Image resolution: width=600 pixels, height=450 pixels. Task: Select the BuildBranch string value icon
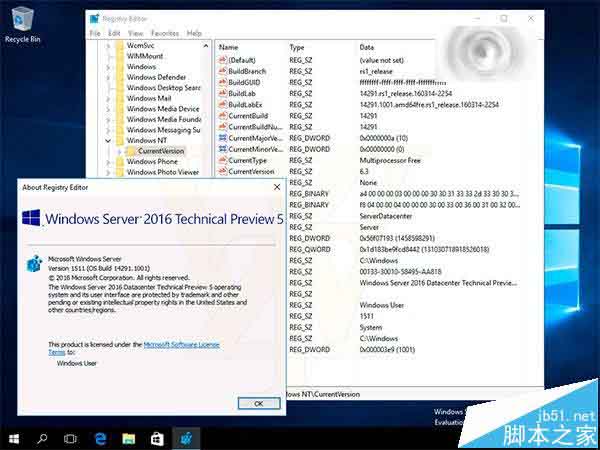(x=222, y=71)
